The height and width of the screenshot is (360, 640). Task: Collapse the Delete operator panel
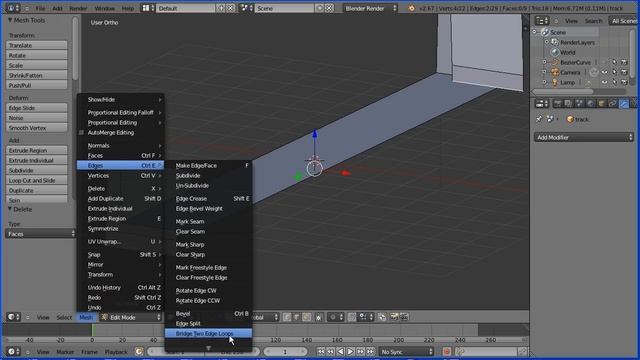(10, 209)
